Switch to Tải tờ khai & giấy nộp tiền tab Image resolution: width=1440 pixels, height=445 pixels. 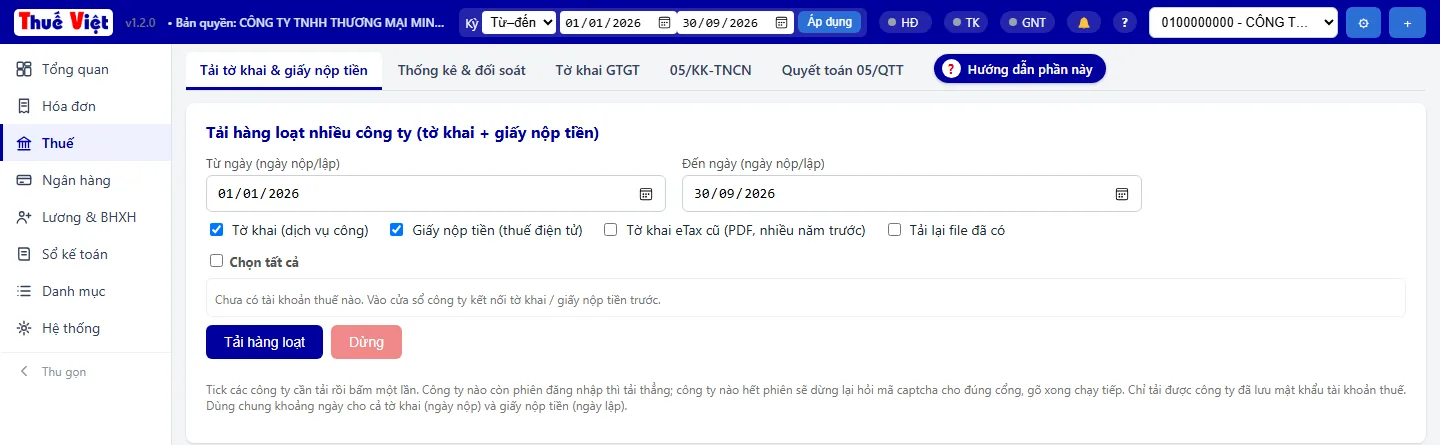point(284,70)
